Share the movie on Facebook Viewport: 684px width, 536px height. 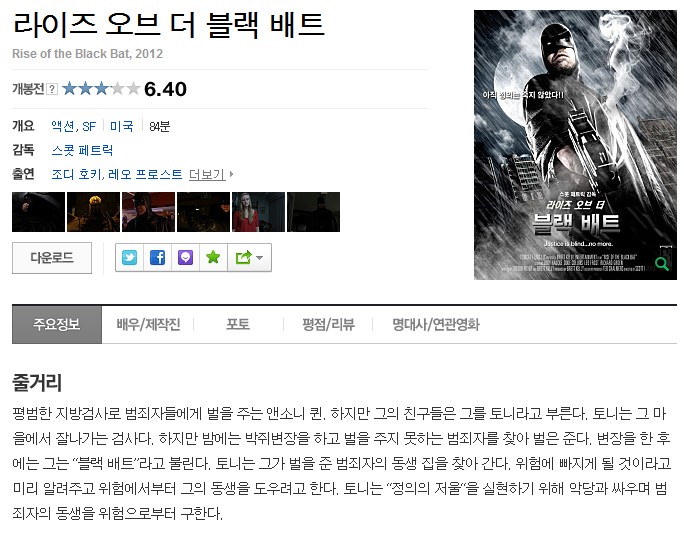(157, 258)
